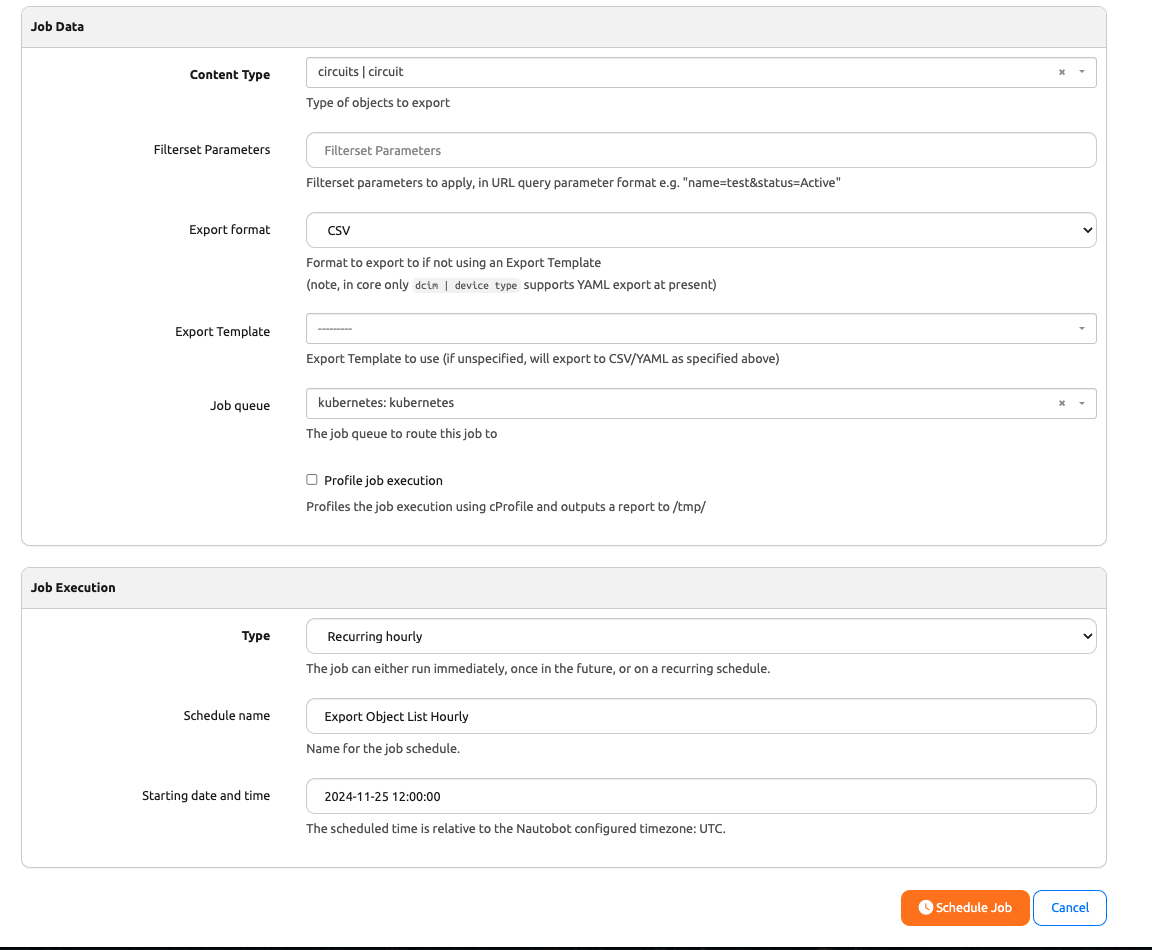This screenshot has height=950, width=1152.
Task: Open the Content Type dropdown arrow
Action: pyautogui.click(x=1080, y=72)
